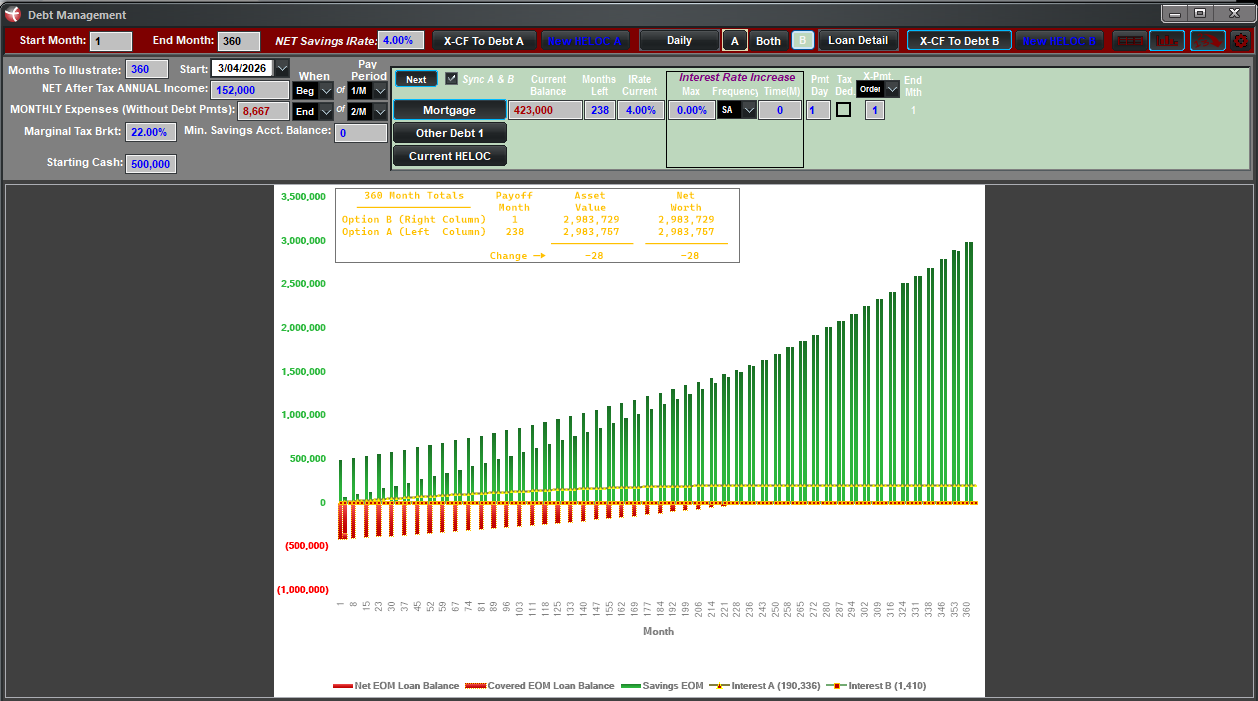Edit the MONTHLY Expenses 8,667 field
Viewport: 1258px width, 701px height.
click(264, 112)
